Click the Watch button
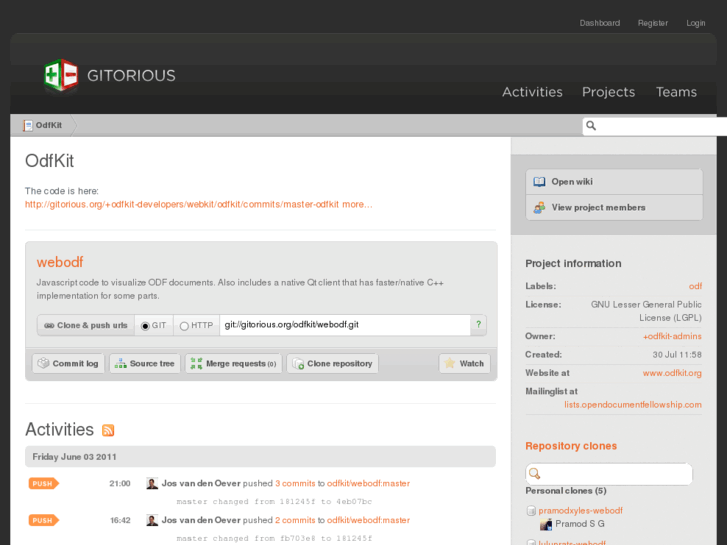 tap(465, 364)
